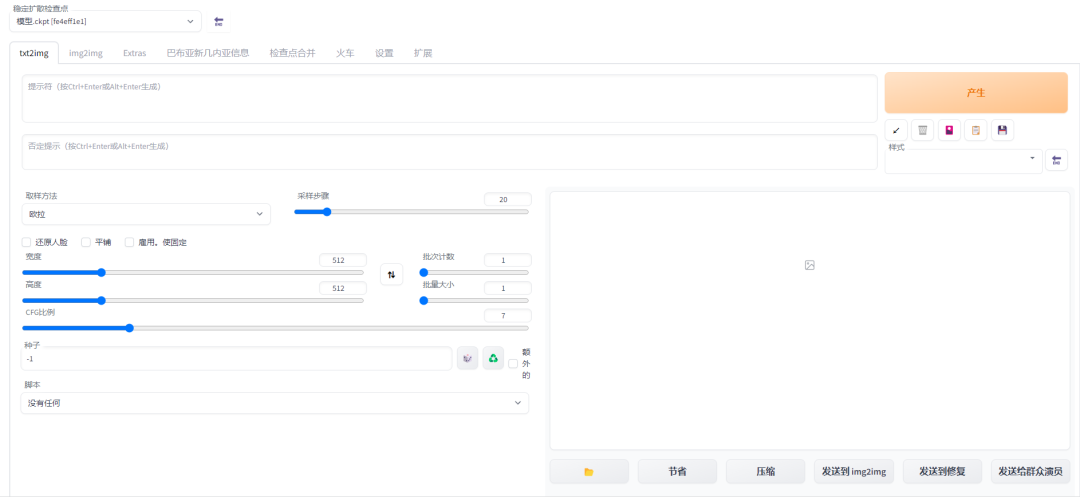Viewport: 1080px width, 497px height.
Task: Click the 采样步骤 steps slider
Action: click(x=412, y=212)
